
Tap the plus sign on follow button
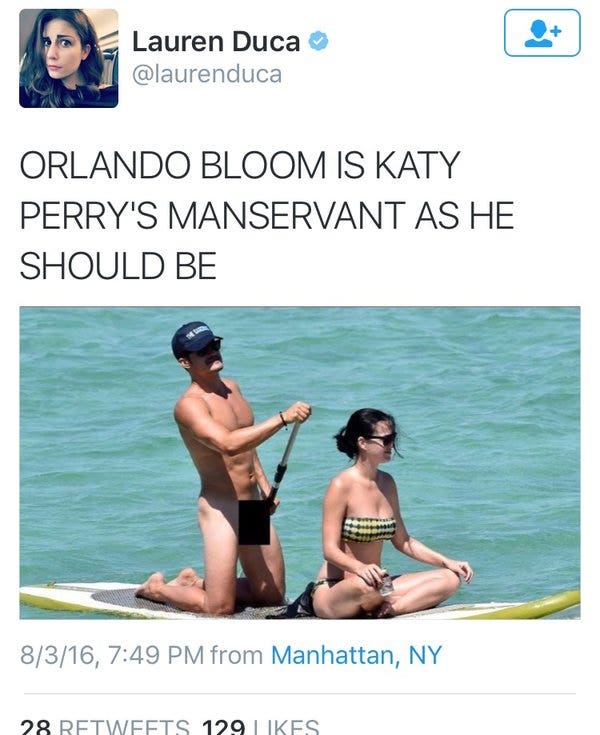coord(556,31)
